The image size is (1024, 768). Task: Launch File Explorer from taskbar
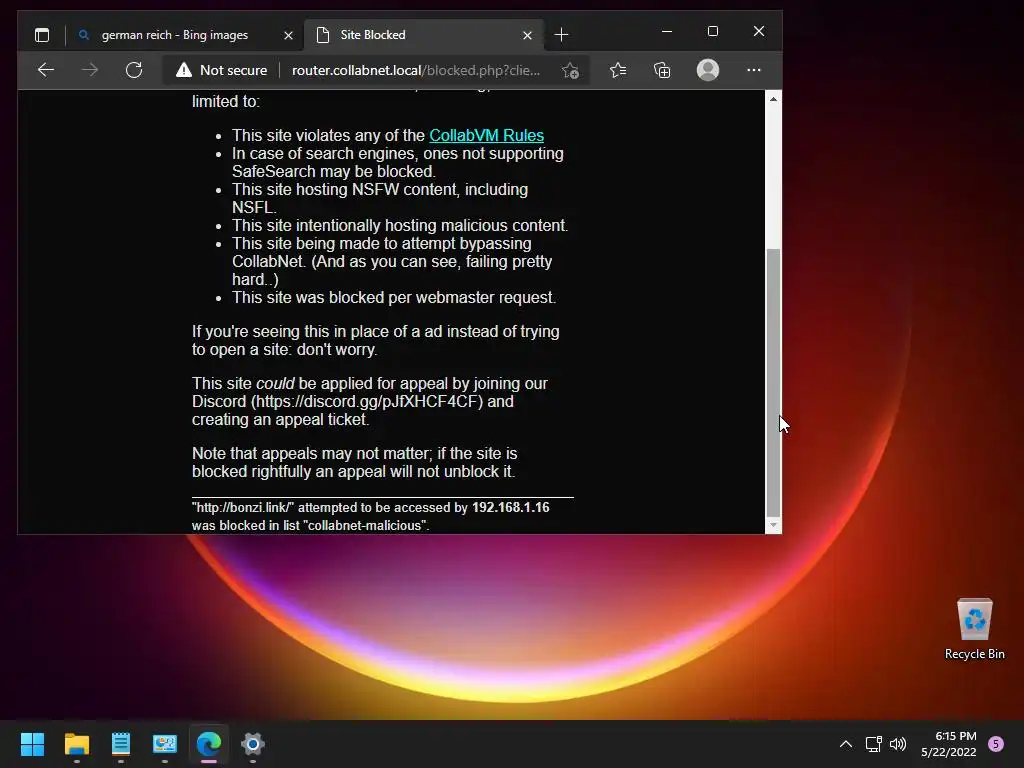coord(76,744)
